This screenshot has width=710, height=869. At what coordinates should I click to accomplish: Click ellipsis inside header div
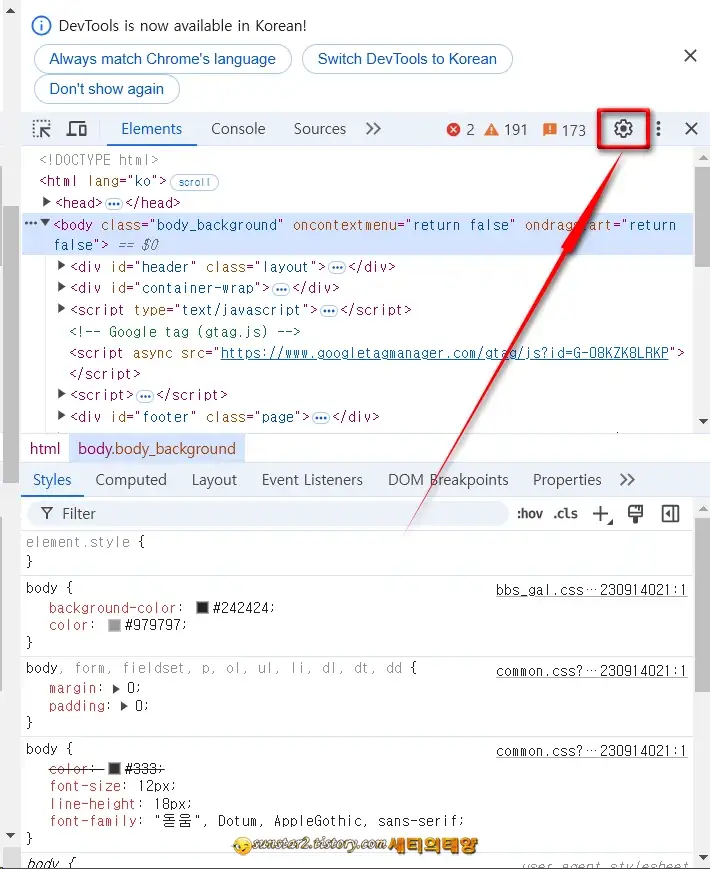[337, 268]
